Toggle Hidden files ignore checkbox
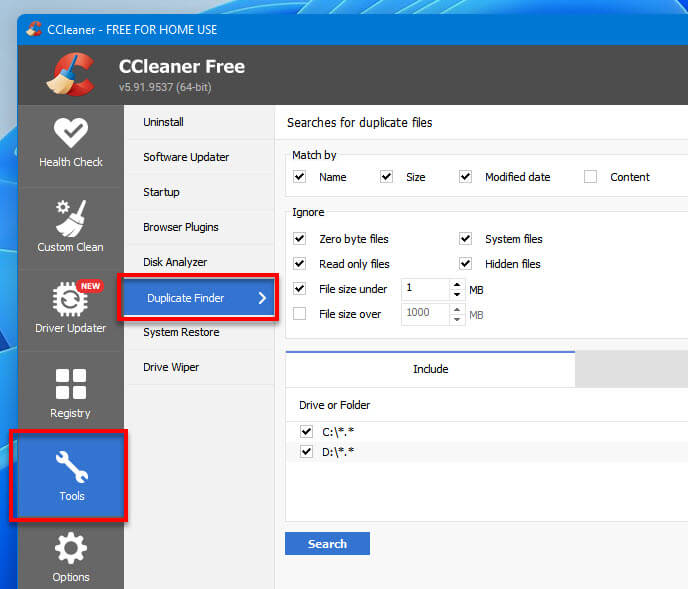 [465, 264]
